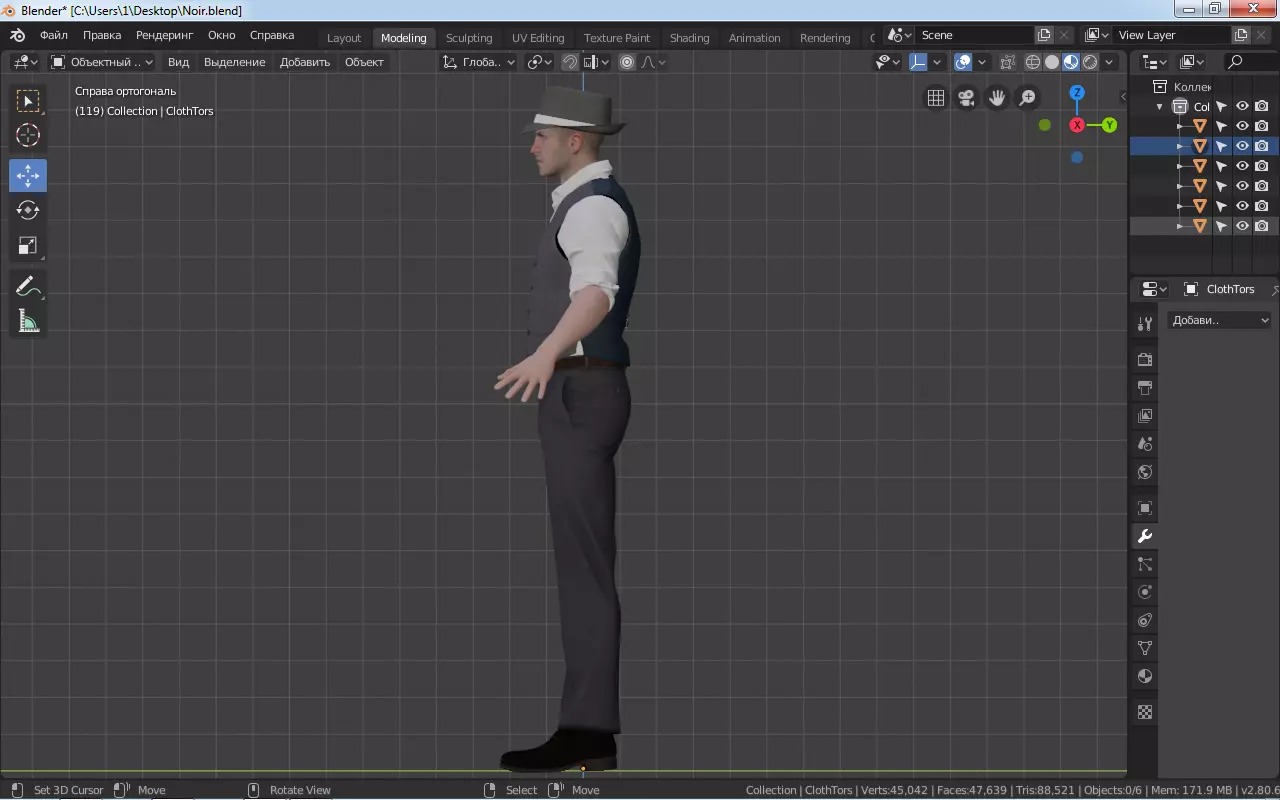
Task: Open the 3D viewport editor type dropdown
Action: pos(25,62)
